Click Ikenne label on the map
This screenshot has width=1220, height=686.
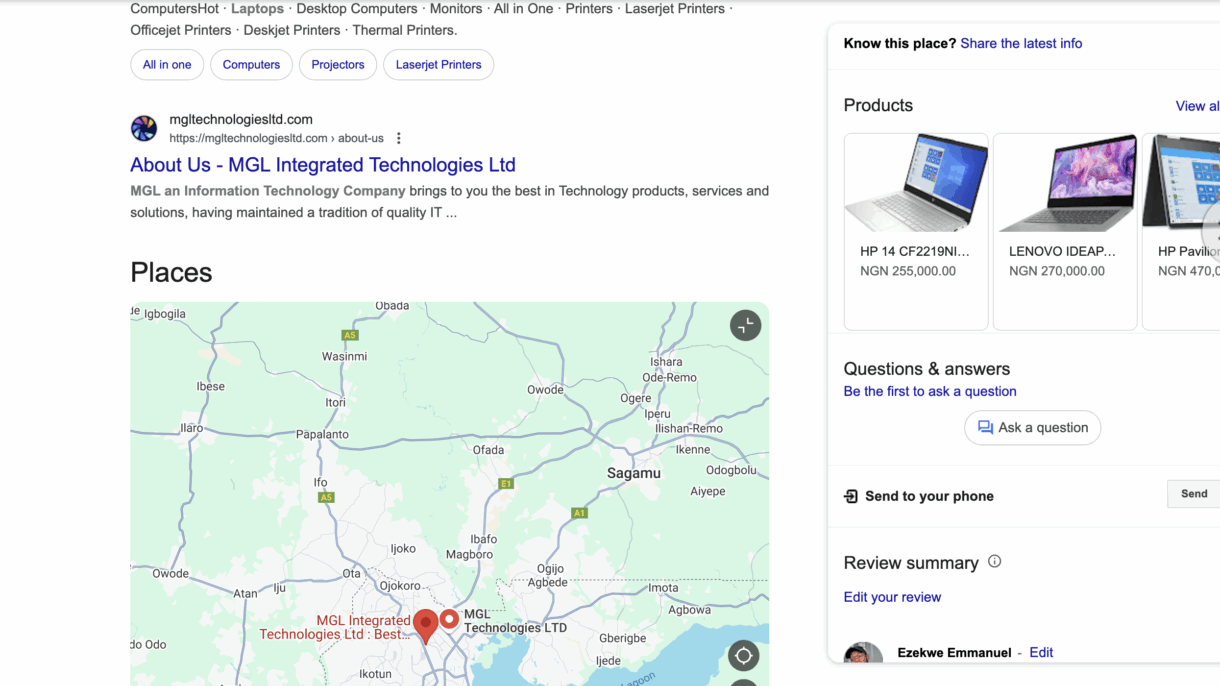(x=693, y=450)
